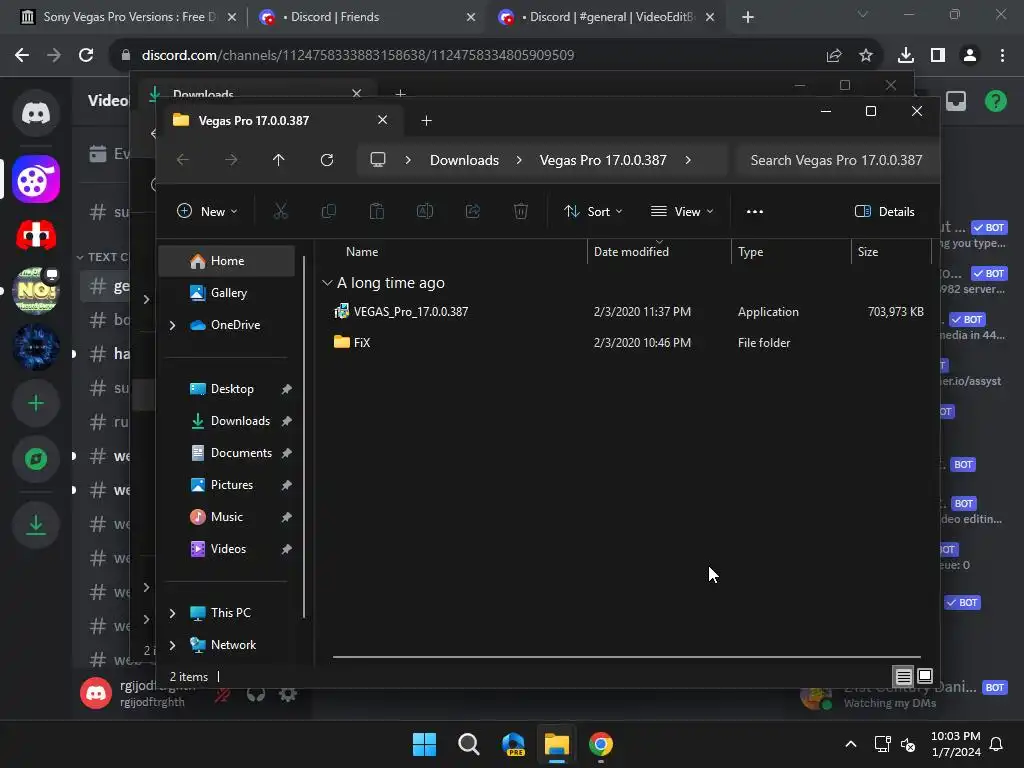Screen dimensions: 1024x768
Task: Click the Rename icon in Explorer toolbar
Action: [x=425, y=211]
